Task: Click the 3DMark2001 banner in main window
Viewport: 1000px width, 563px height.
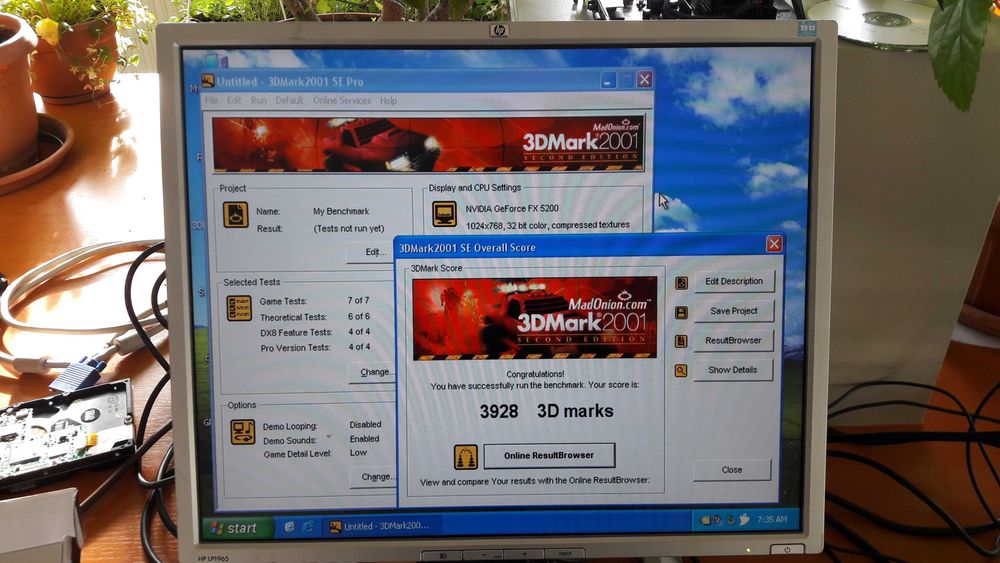Action: click(x=427, y=144)
